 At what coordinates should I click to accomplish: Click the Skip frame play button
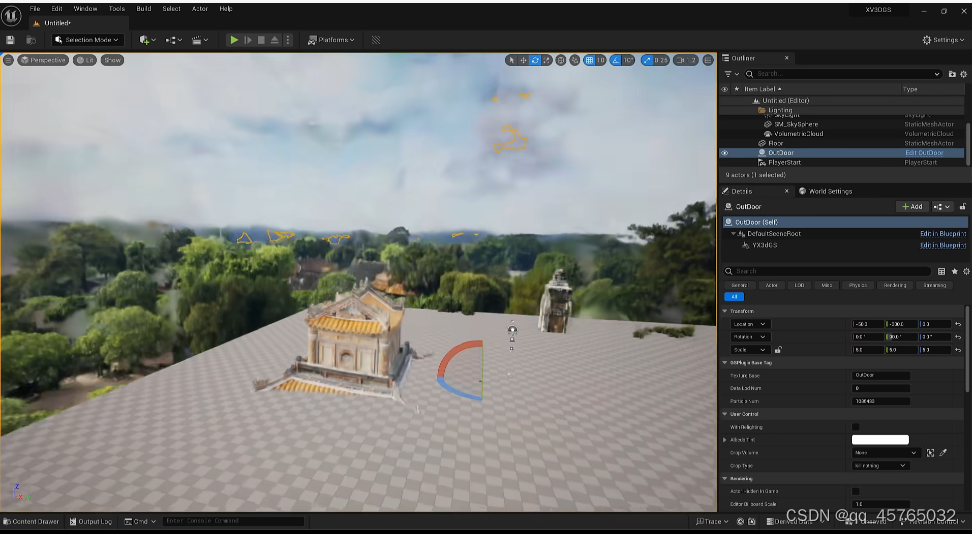coord(248,40)
